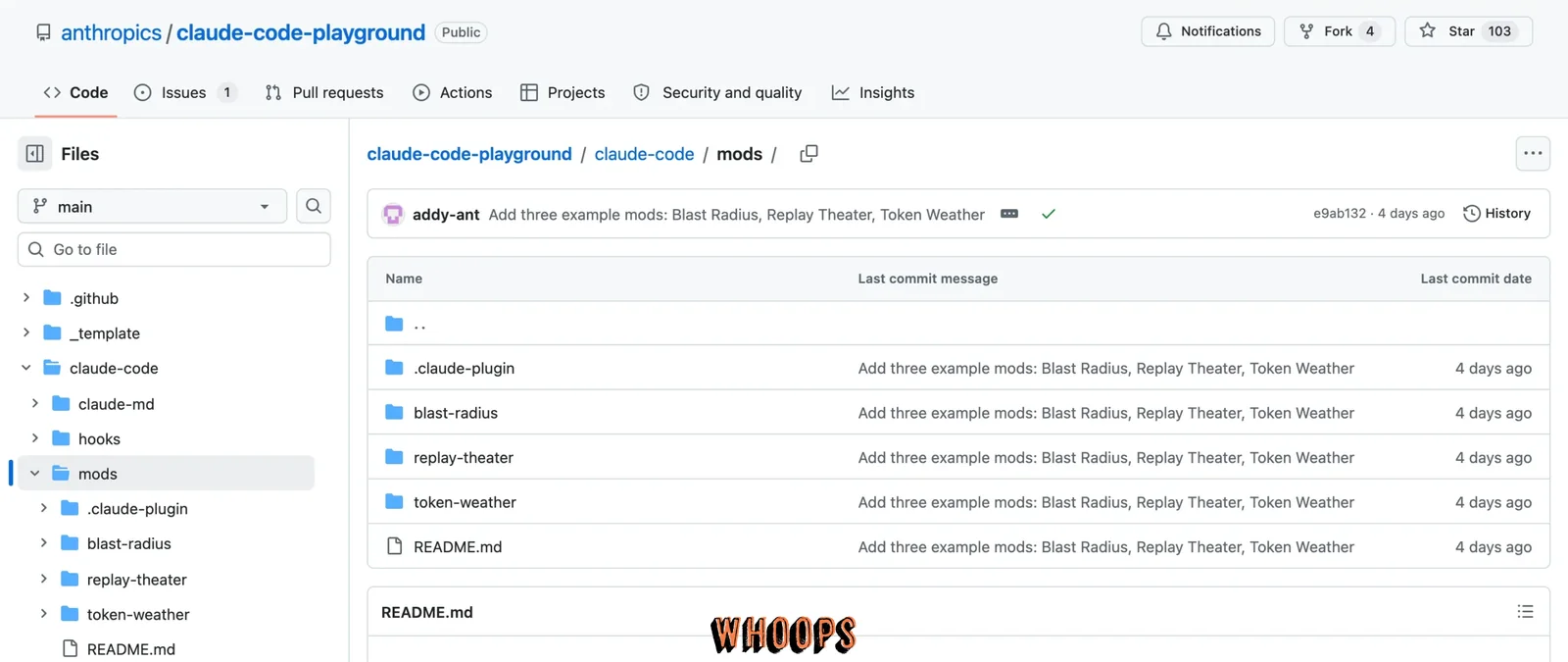The width and height of the screenshot is (1568, 662).
Task: Open the Insights tab
Action: [x=873, y=92]
